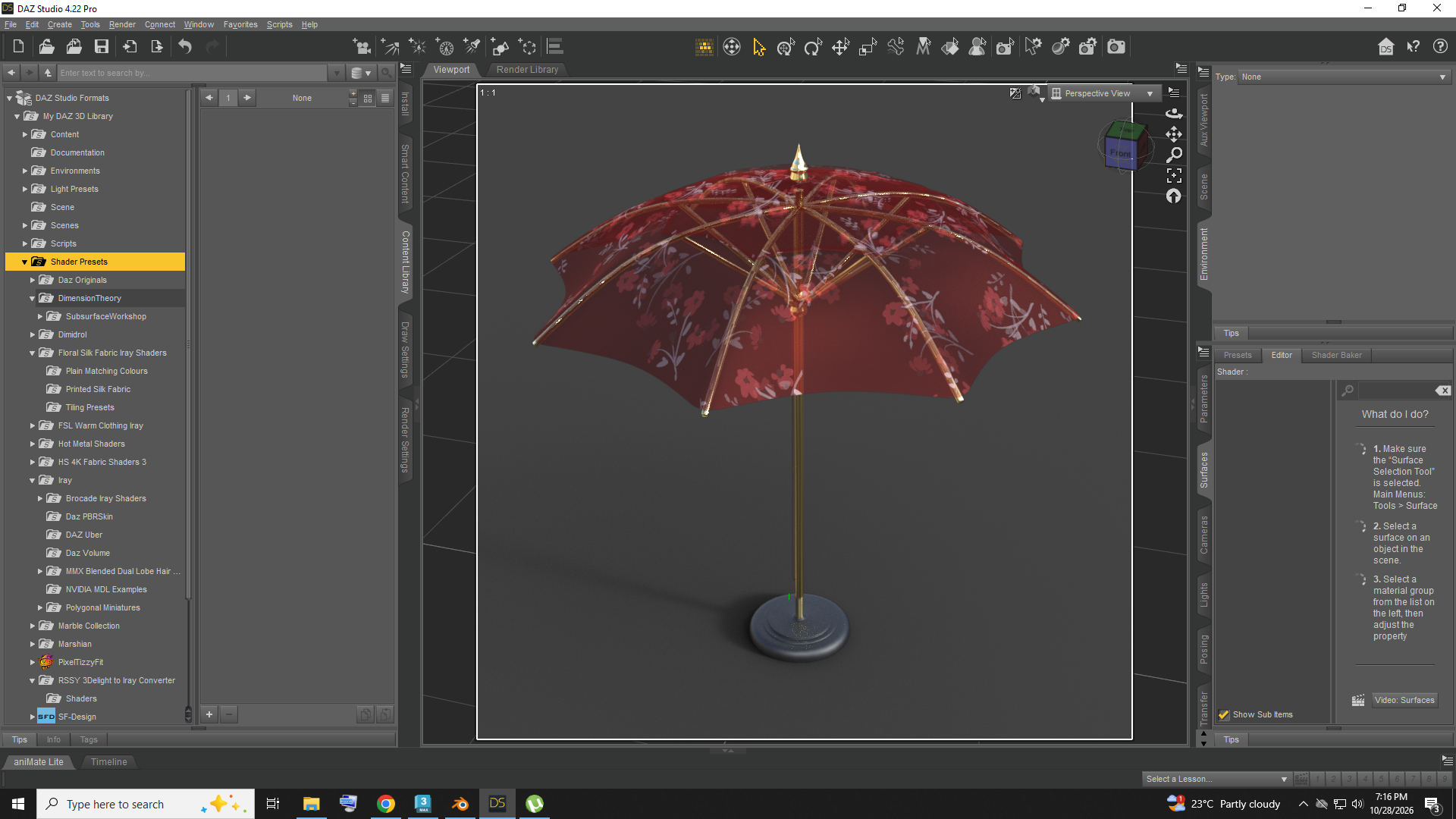This screenshot has width=1456, height=819.
Task: Open the search filter database dropdown
Action: (361, 73)
